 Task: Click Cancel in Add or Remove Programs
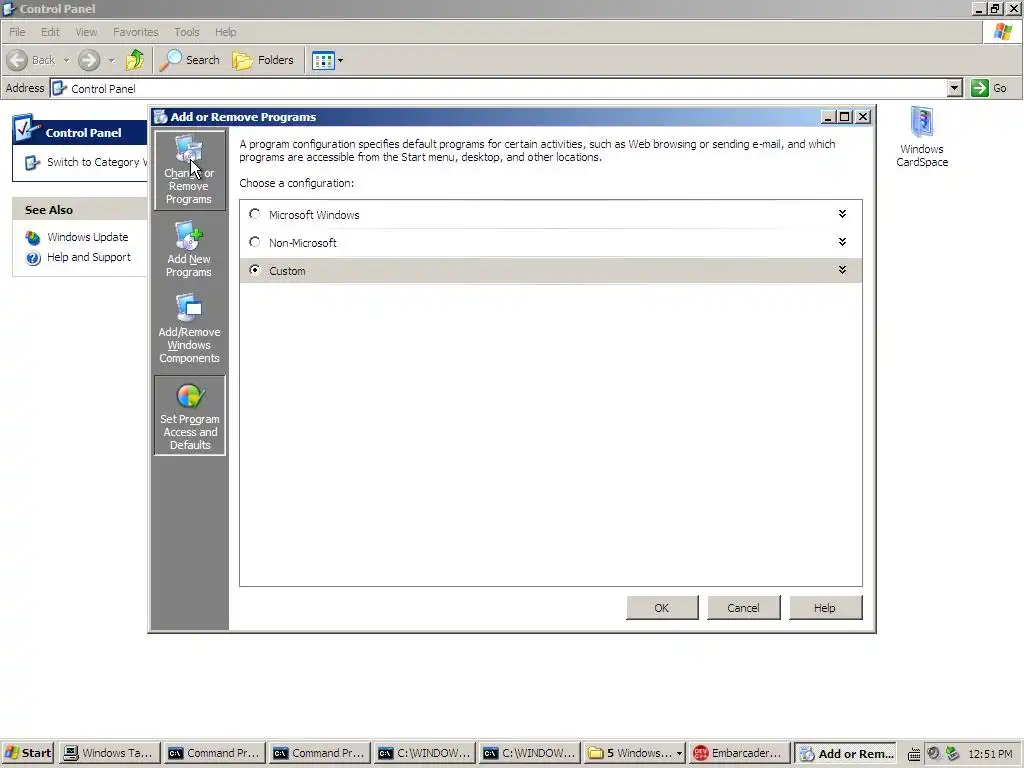(743, 607)
